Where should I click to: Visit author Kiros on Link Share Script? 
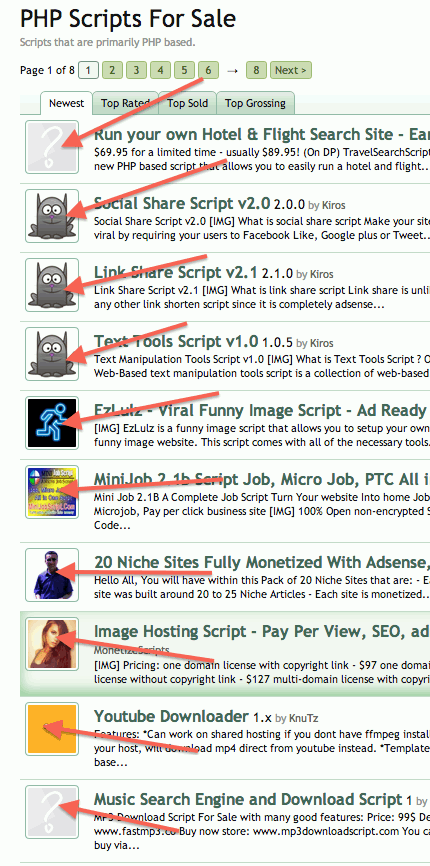[321, 274]
